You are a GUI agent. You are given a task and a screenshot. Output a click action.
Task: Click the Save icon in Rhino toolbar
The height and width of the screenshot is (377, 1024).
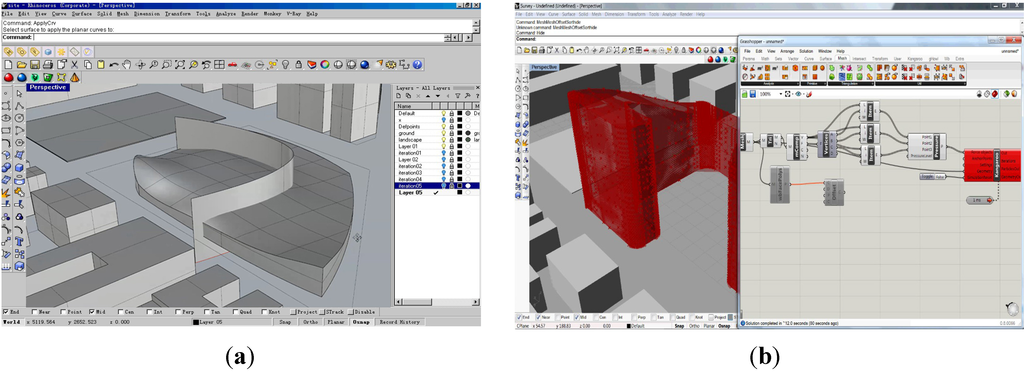pos(35,65)
